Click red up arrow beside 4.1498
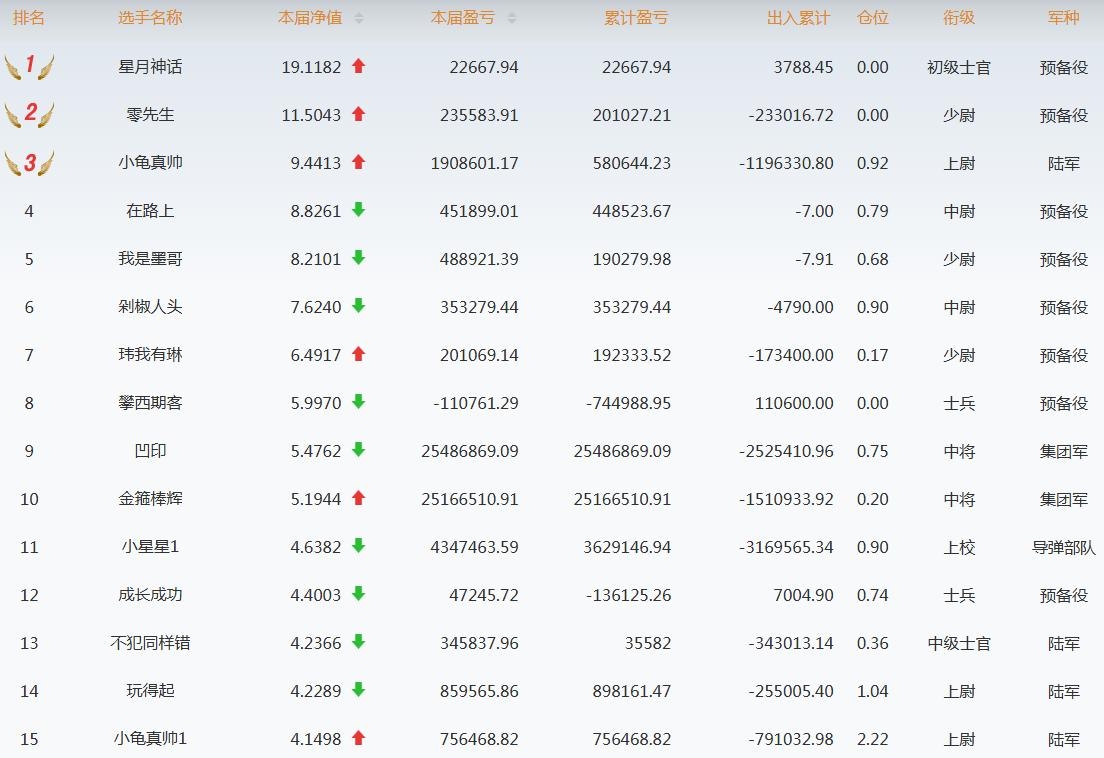Image resolution: width=1104 pixels, height=758 pixels. tap(359, 738)
